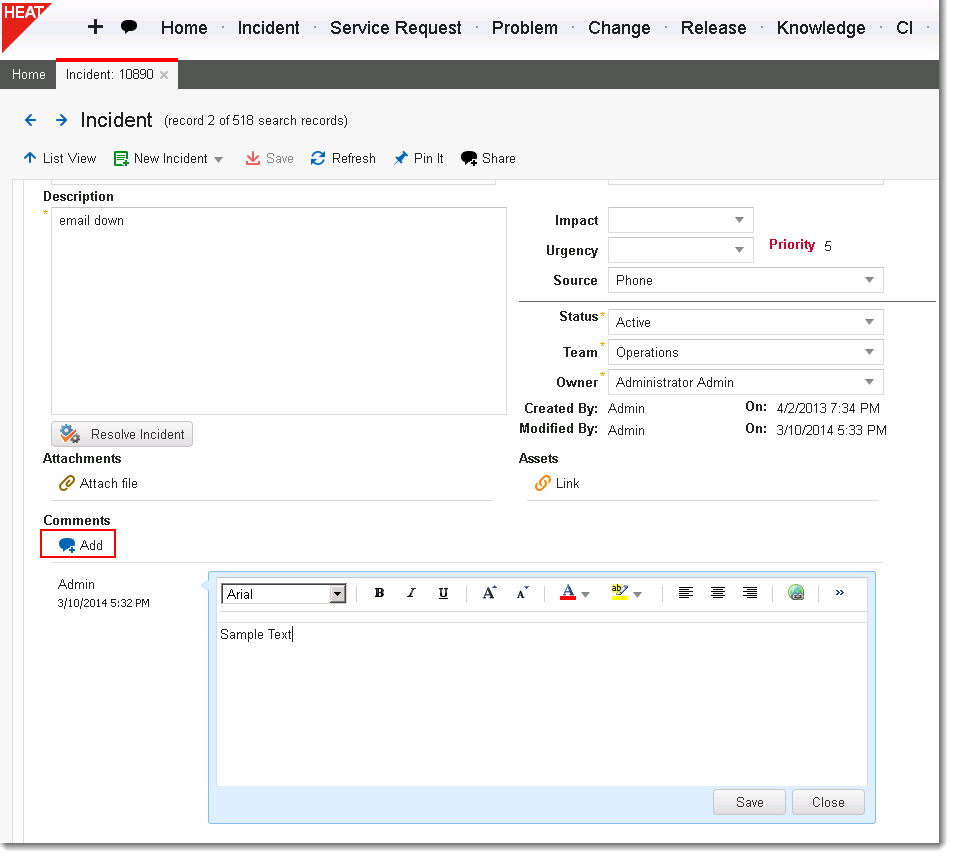Click the Assets Link option
Screen dimensions: 954x858
pos(557,484)
